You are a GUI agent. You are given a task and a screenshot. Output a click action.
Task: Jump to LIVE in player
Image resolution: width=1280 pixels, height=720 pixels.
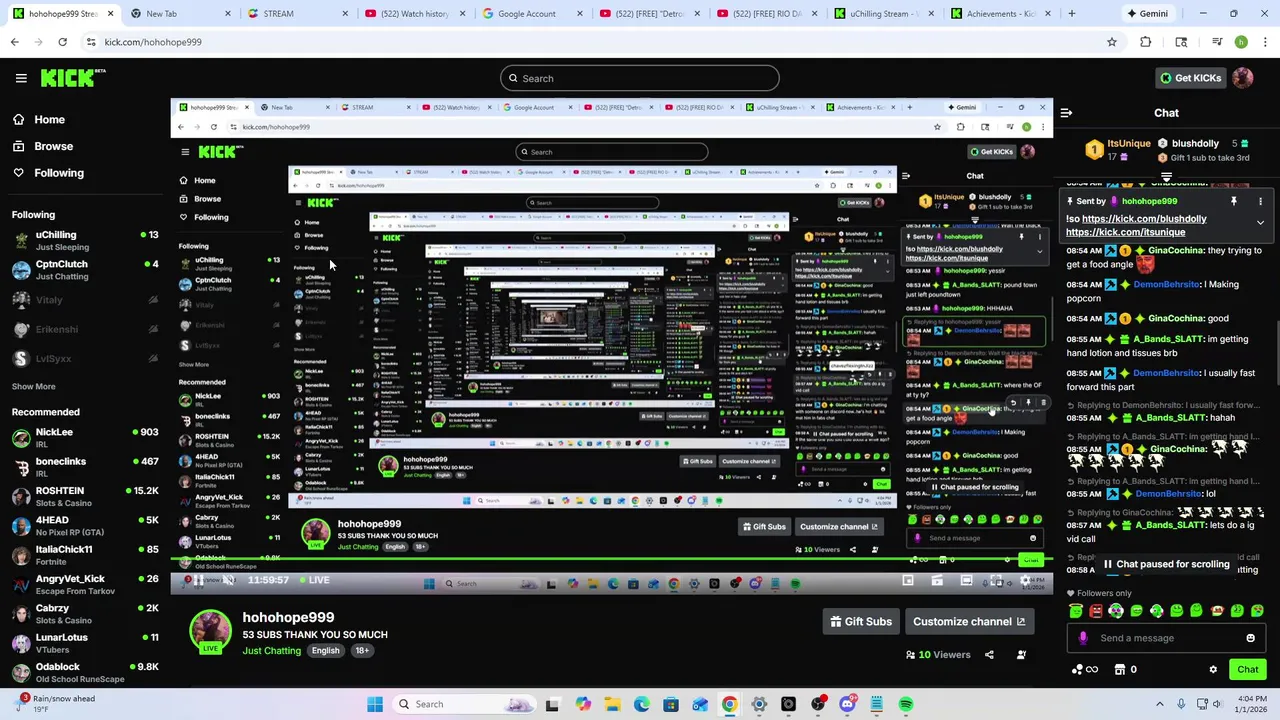[x=314, y=580]
